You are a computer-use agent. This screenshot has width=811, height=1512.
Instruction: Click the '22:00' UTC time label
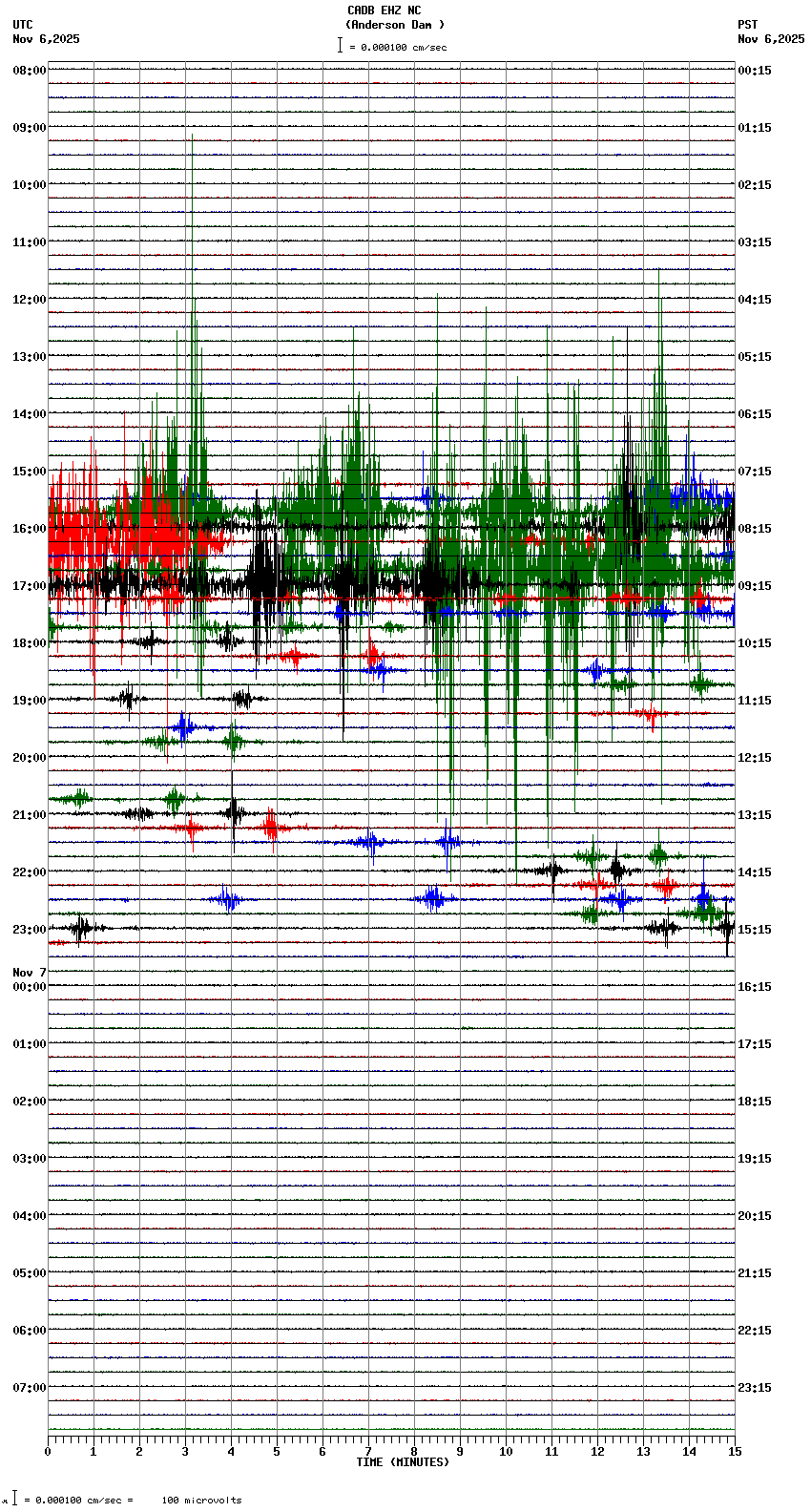(x=30, y=872)
